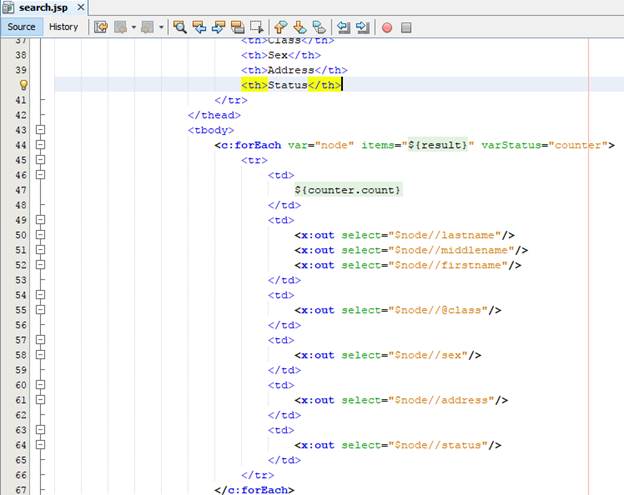Toggle a bookmark on current line
Viewport: 624px width, 495px height.
coord(319,27)
